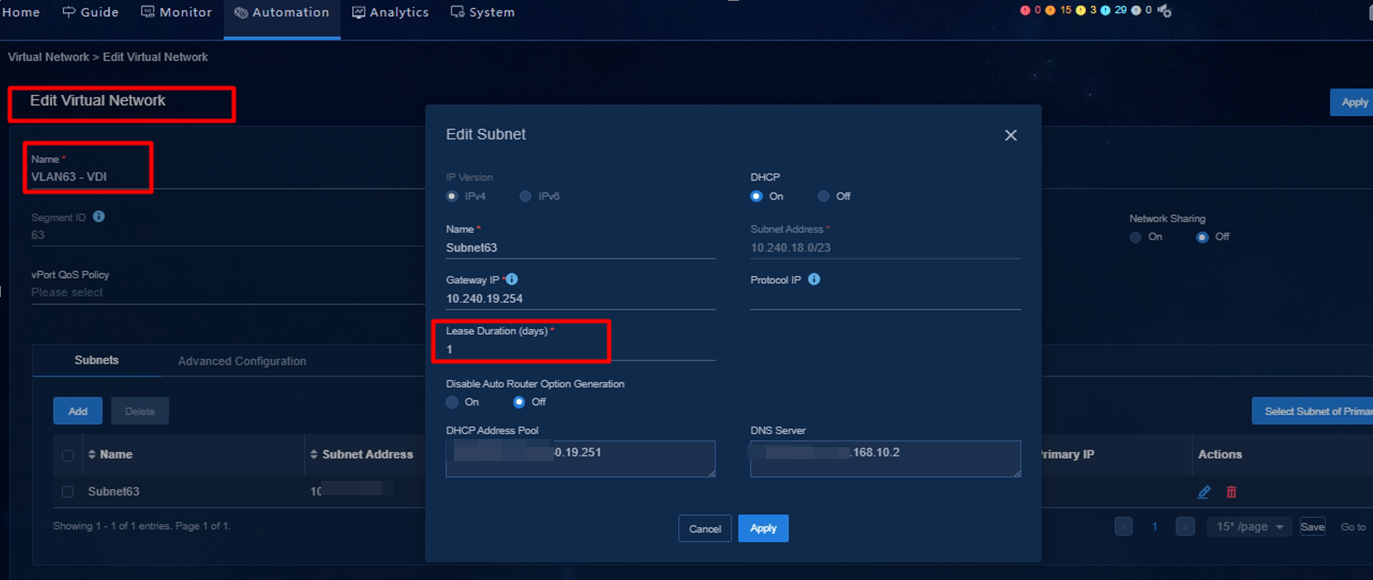This screenshot has width=1373, height=580.
Task: Close the Edit Subnet dialog
Action: click(x=1010, y=135)
